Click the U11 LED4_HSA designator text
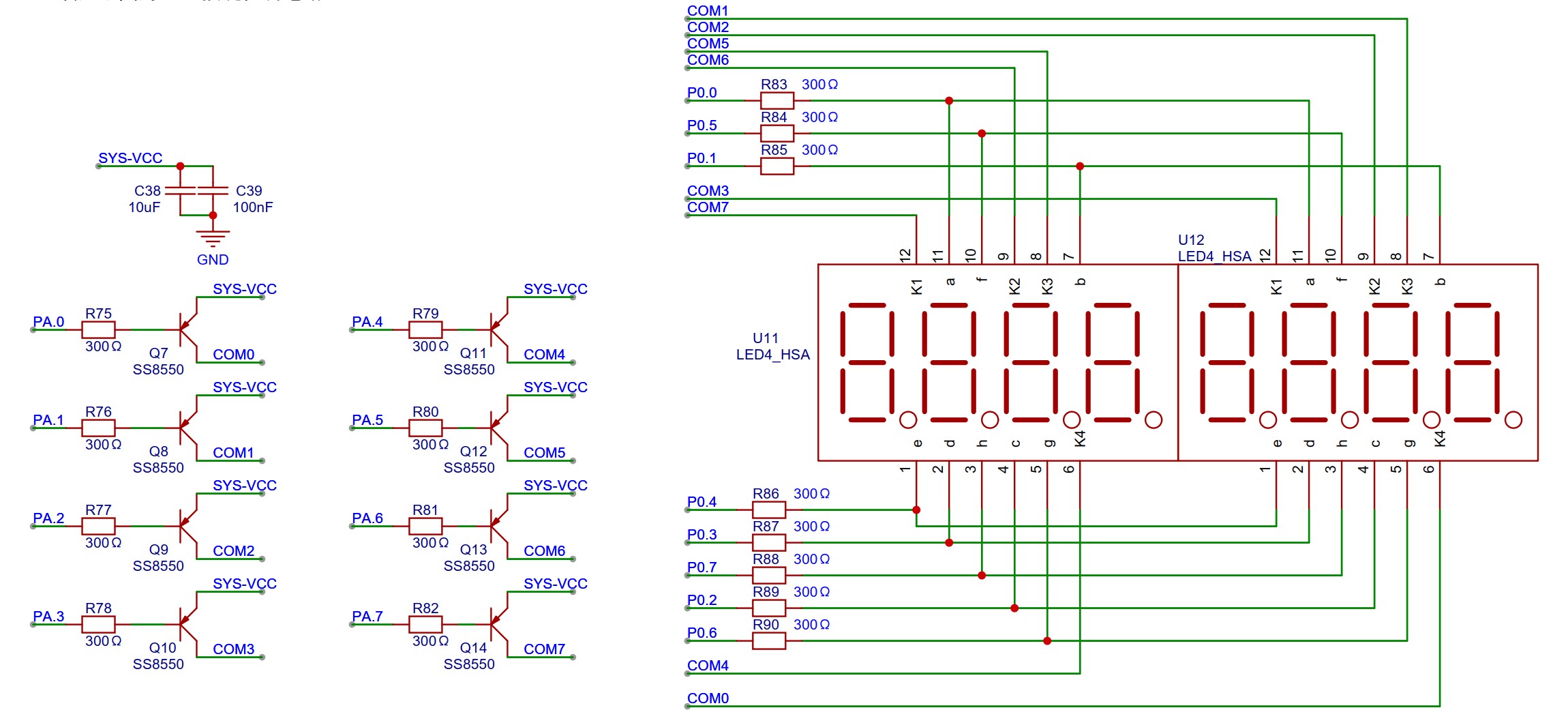 point(773,346)
